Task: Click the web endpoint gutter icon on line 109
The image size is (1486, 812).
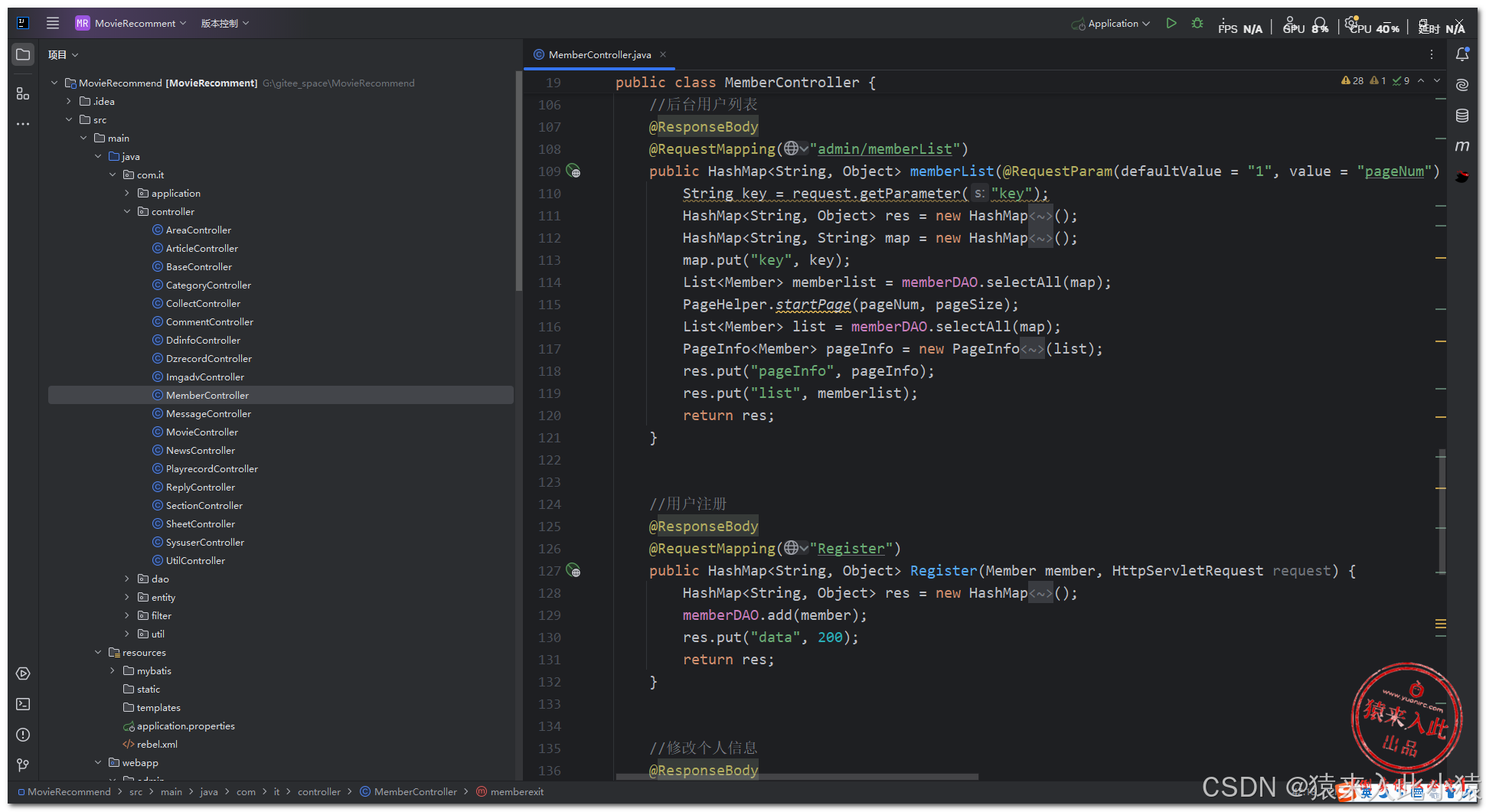Action: click(x=573, y=171)
